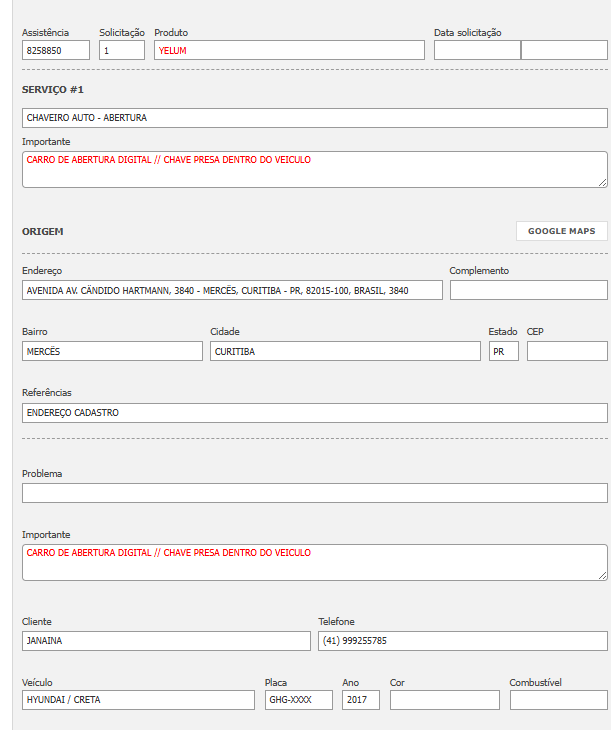Select the Estado field with PR

[503, 351]
